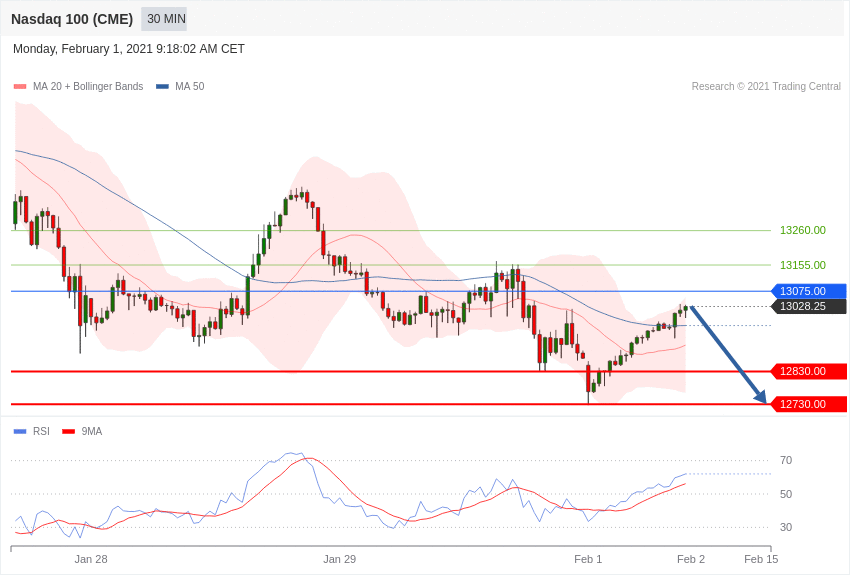Viewport: 850px width, 576px height.
Task: Click the blue 13075.00 pivot price tag
Action: (809, 291)
